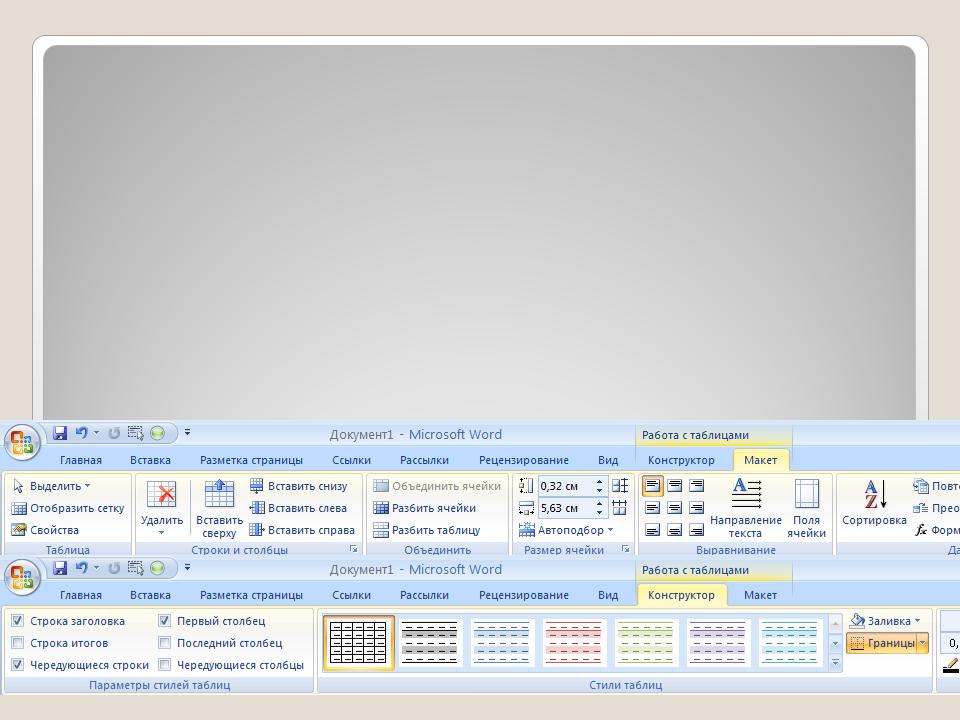The width and height of the screenshot is (960, 720).
Task: Align cell text center left
Action: 652,508
